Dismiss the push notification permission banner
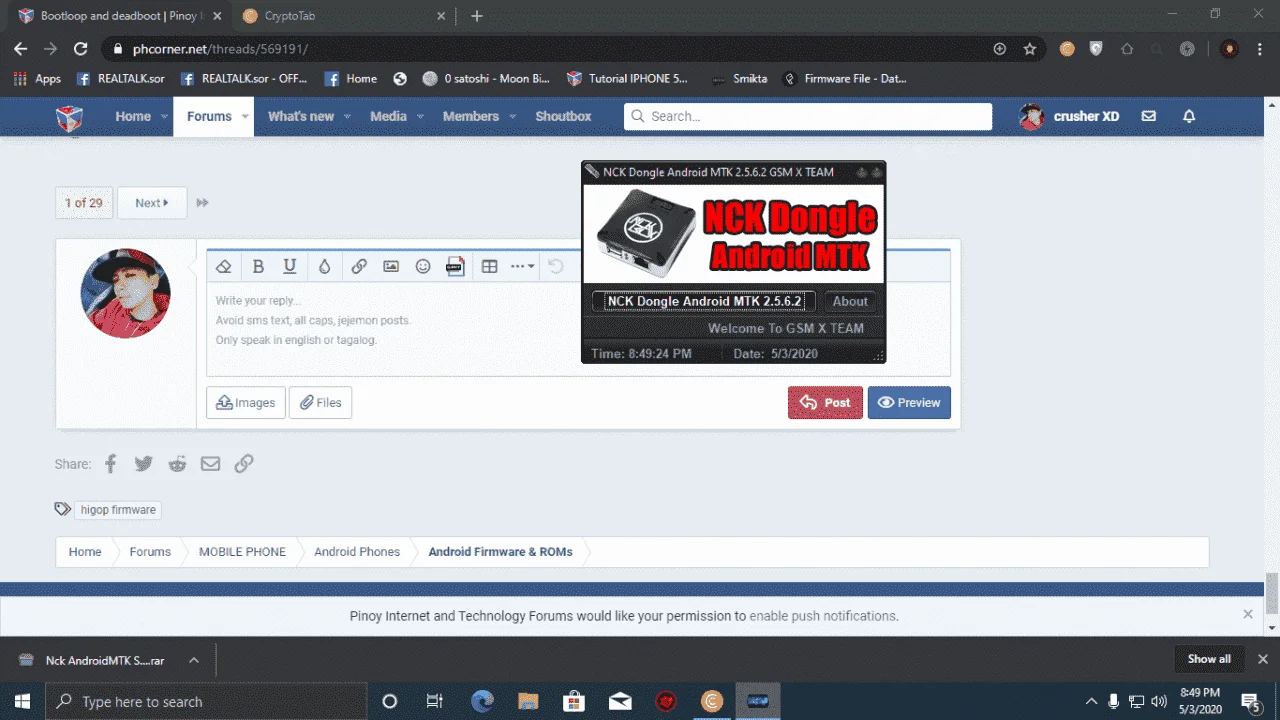The width and height of the screenshot is (1280, 720). click(1248, 614)
